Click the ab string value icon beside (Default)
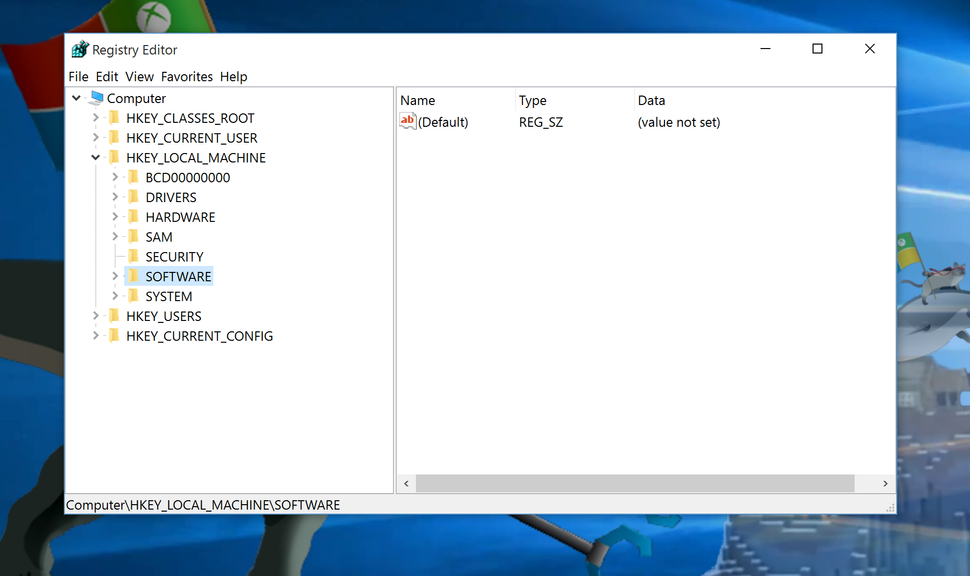Viewport: 970px width, 576px height. pos(407,121)
